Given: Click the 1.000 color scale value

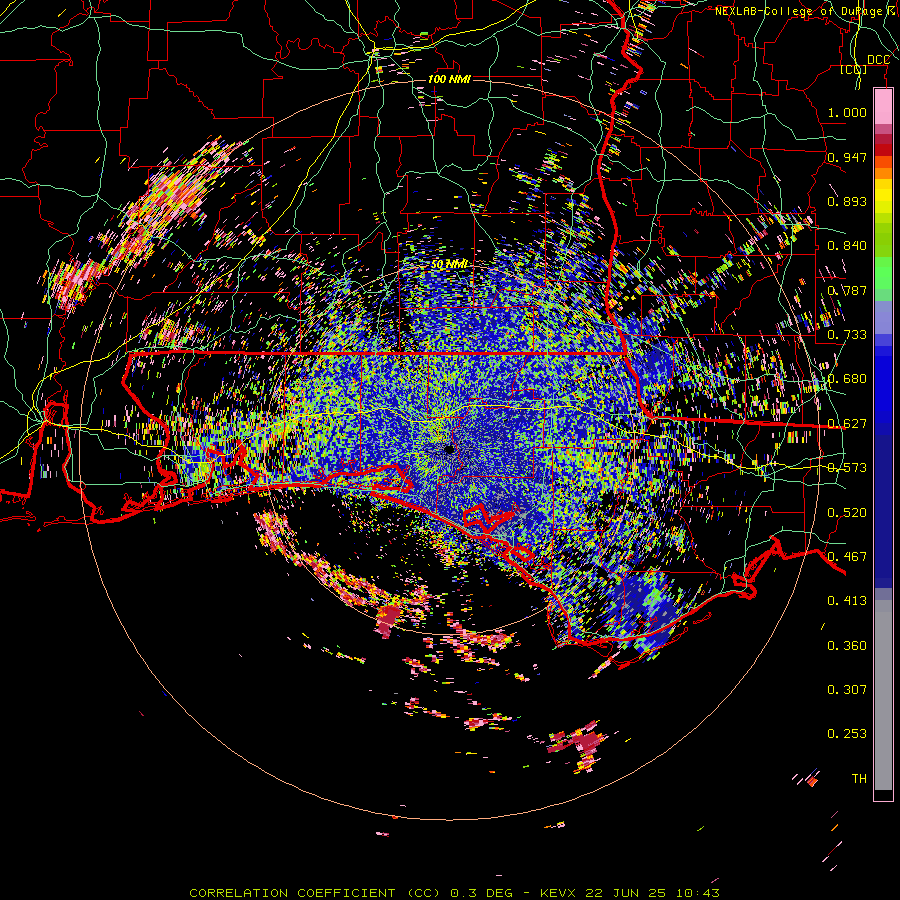Looking at the screenshot, I should point(847,112).
